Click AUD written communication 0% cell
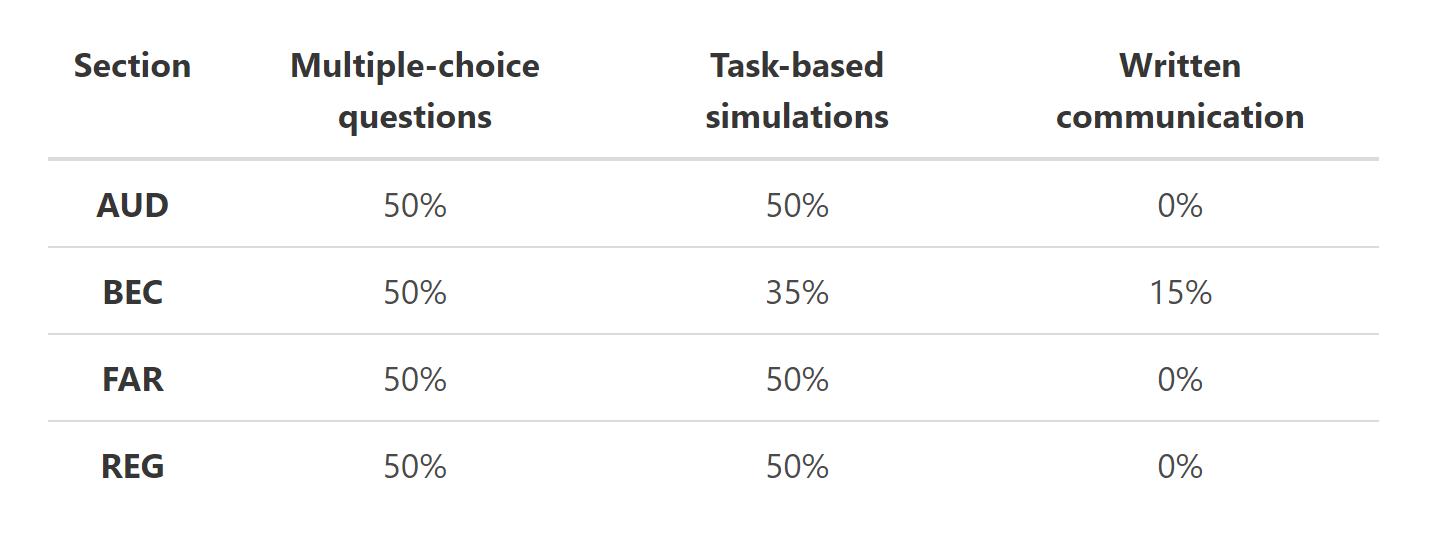1439x534 pixels. [1180, 206]
